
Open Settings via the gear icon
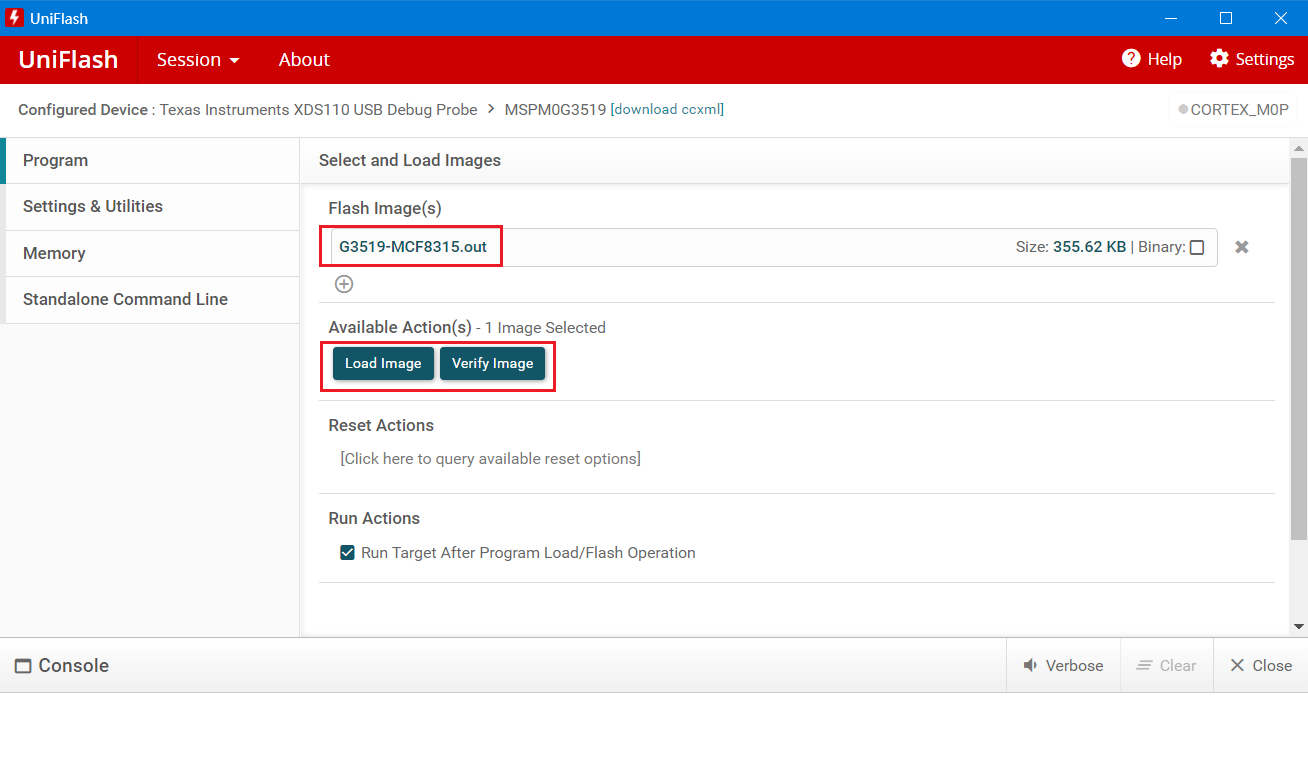tap(1219, 59)
